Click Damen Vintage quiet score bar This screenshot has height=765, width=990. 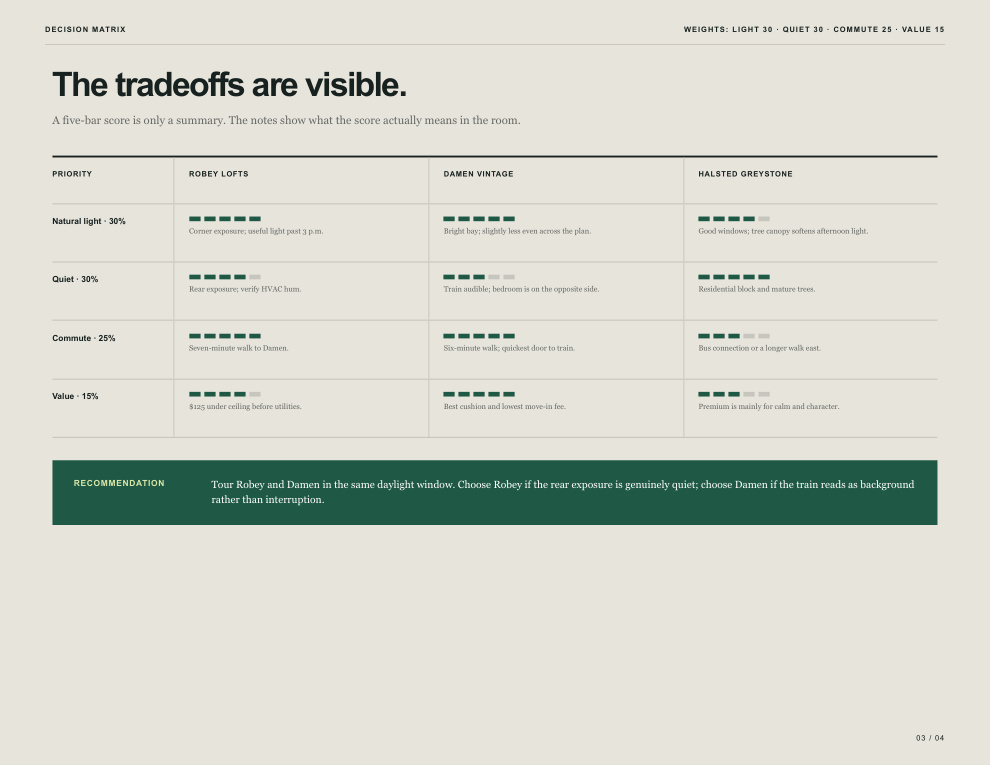tap(479, 277)
